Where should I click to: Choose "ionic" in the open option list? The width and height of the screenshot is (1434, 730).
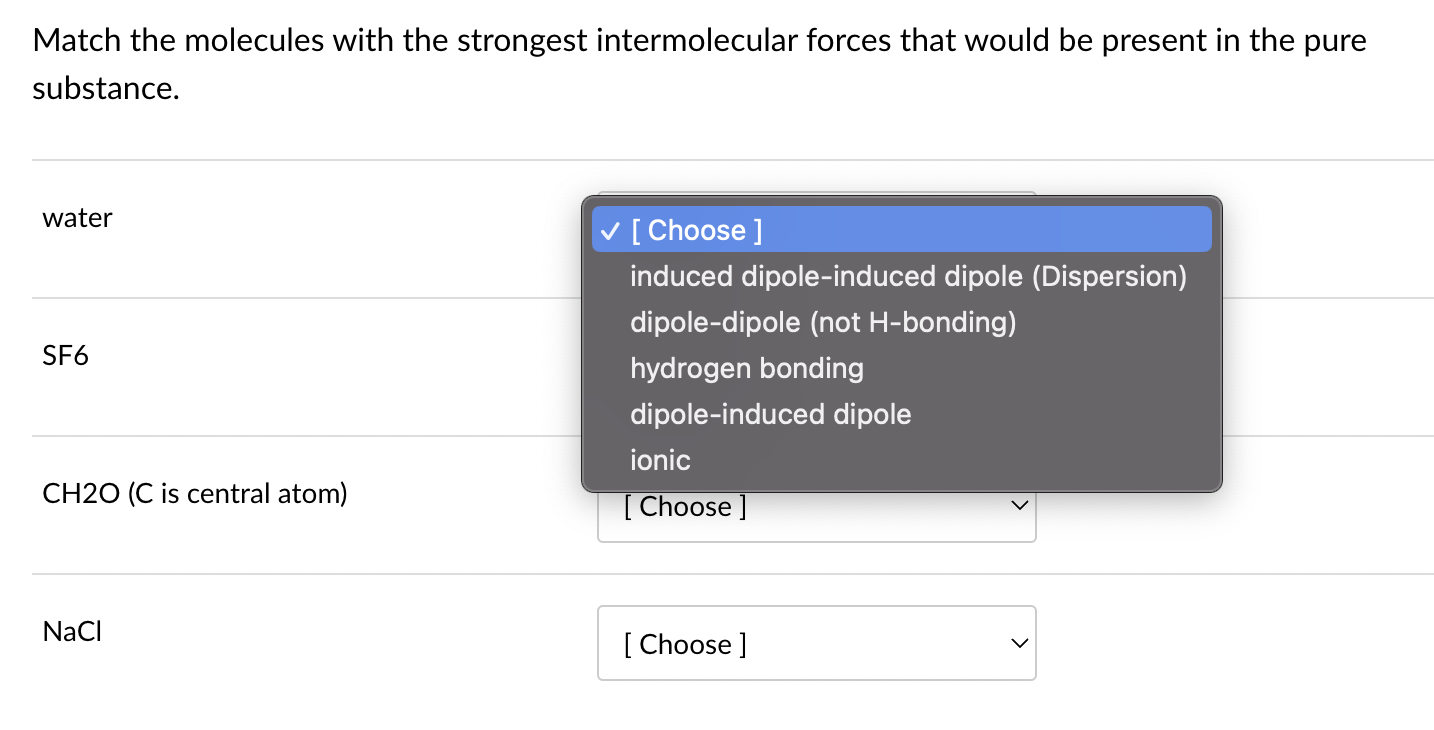(660, 460)
